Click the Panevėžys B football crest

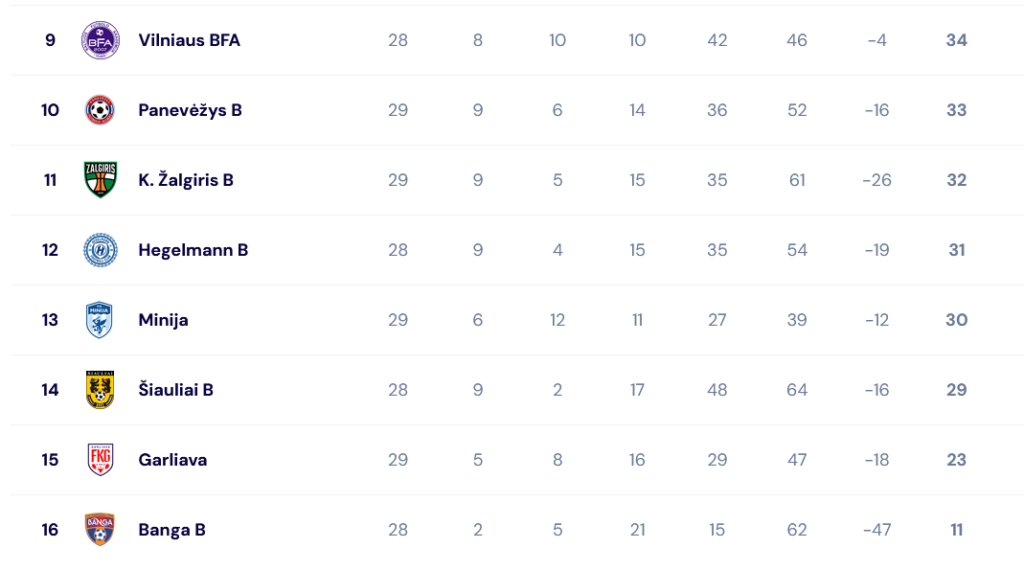pos(100,110)
